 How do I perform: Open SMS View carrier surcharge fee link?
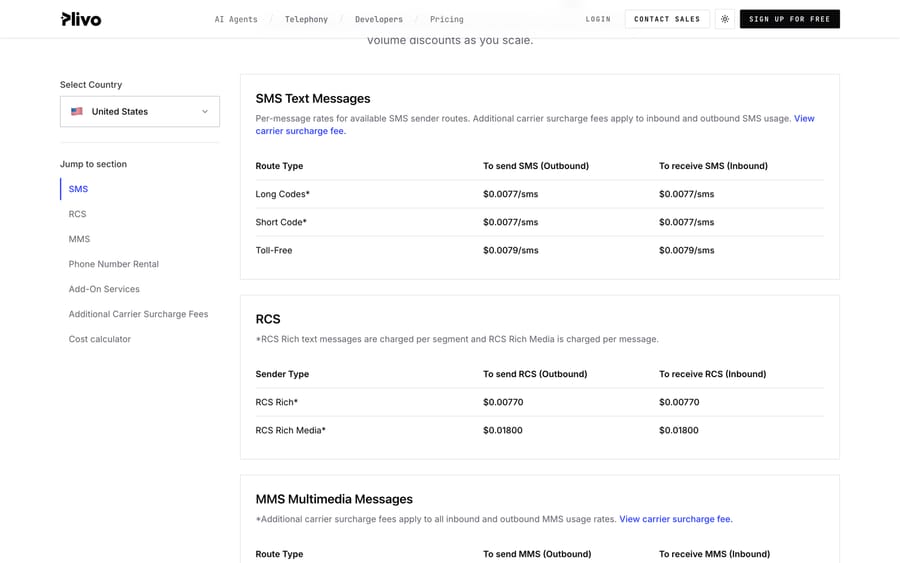click(x=301, y=131)
